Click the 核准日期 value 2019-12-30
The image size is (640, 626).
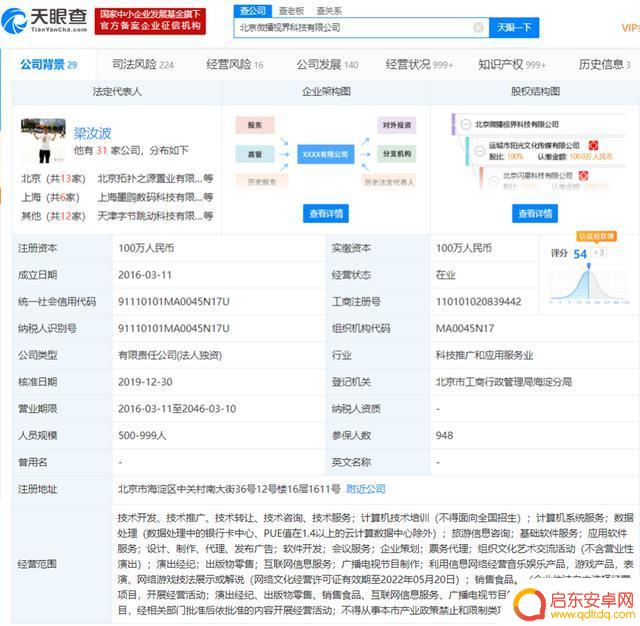(145, 382)
